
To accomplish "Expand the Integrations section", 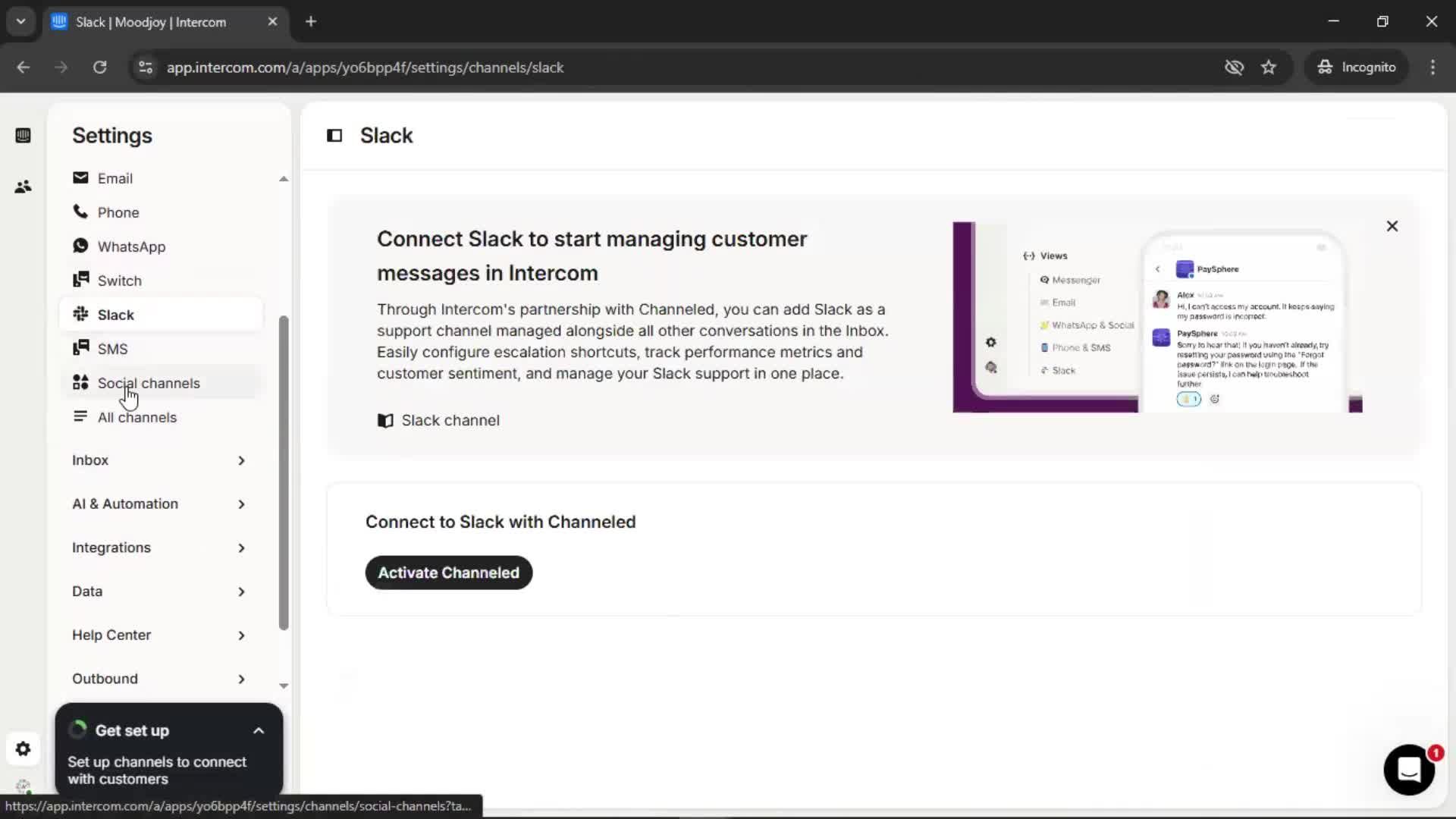I will coord(159,548).
